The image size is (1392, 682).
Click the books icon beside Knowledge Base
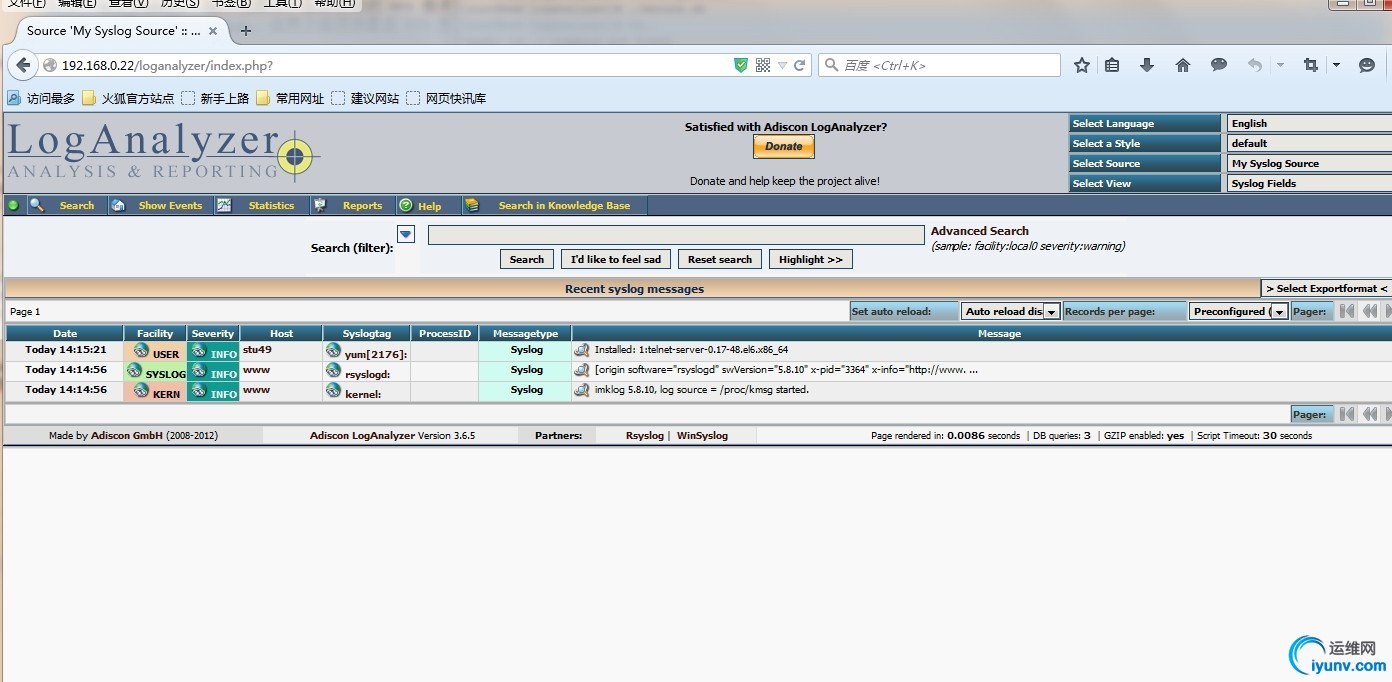click(x=473, y=205)
